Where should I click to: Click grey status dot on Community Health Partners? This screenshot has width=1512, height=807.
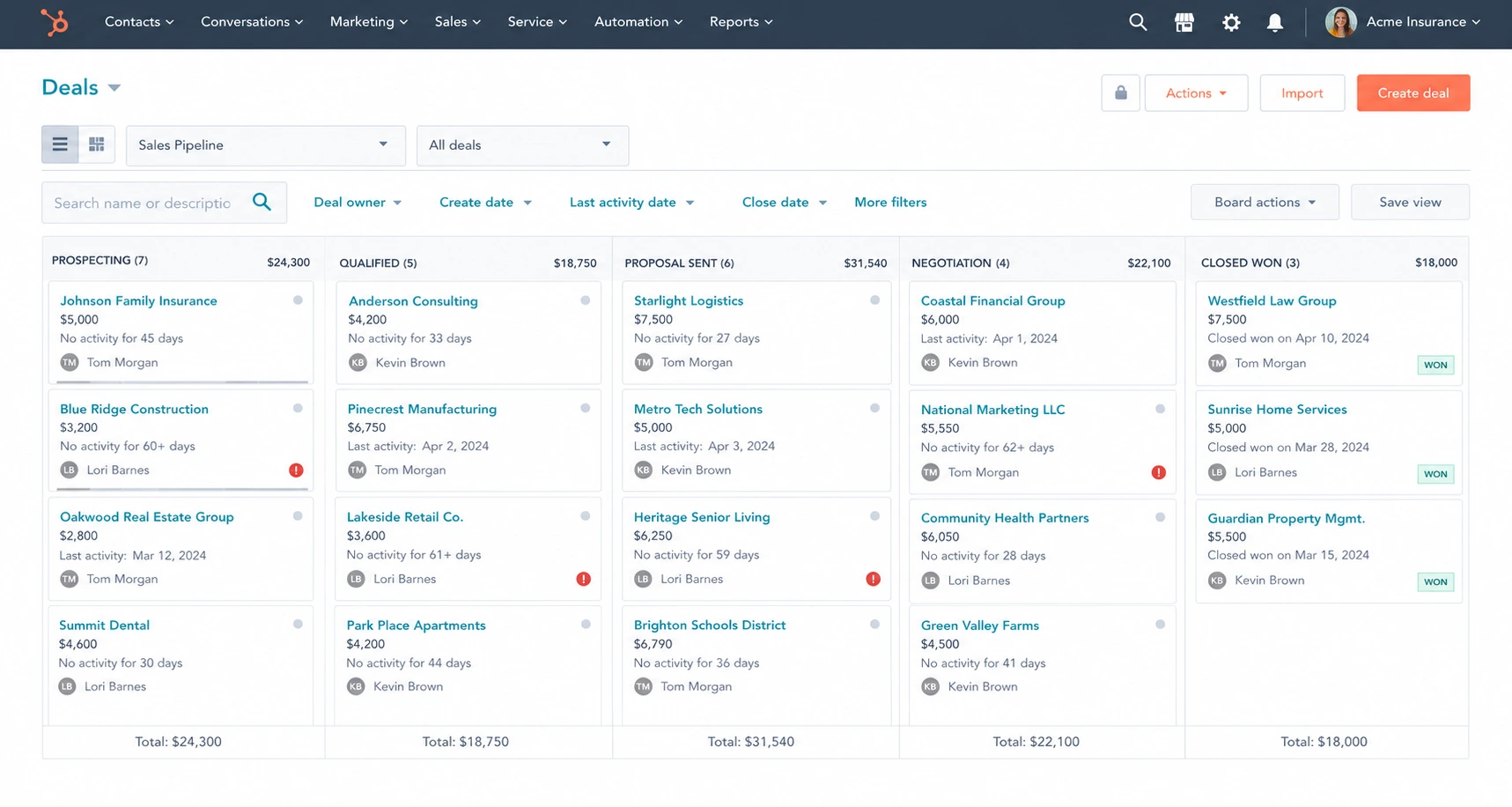(1160, 517)
